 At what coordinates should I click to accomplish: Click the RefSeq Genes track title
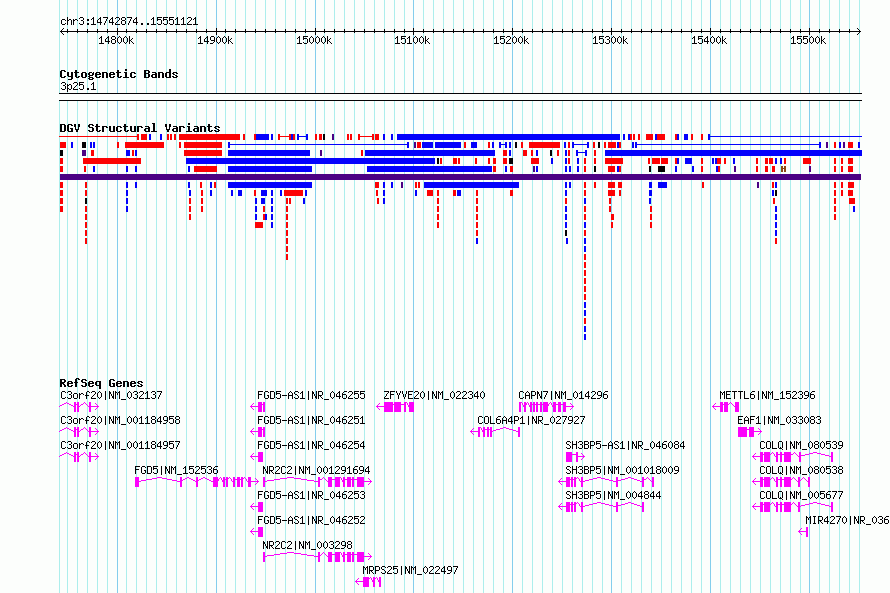tap(101, 383)
